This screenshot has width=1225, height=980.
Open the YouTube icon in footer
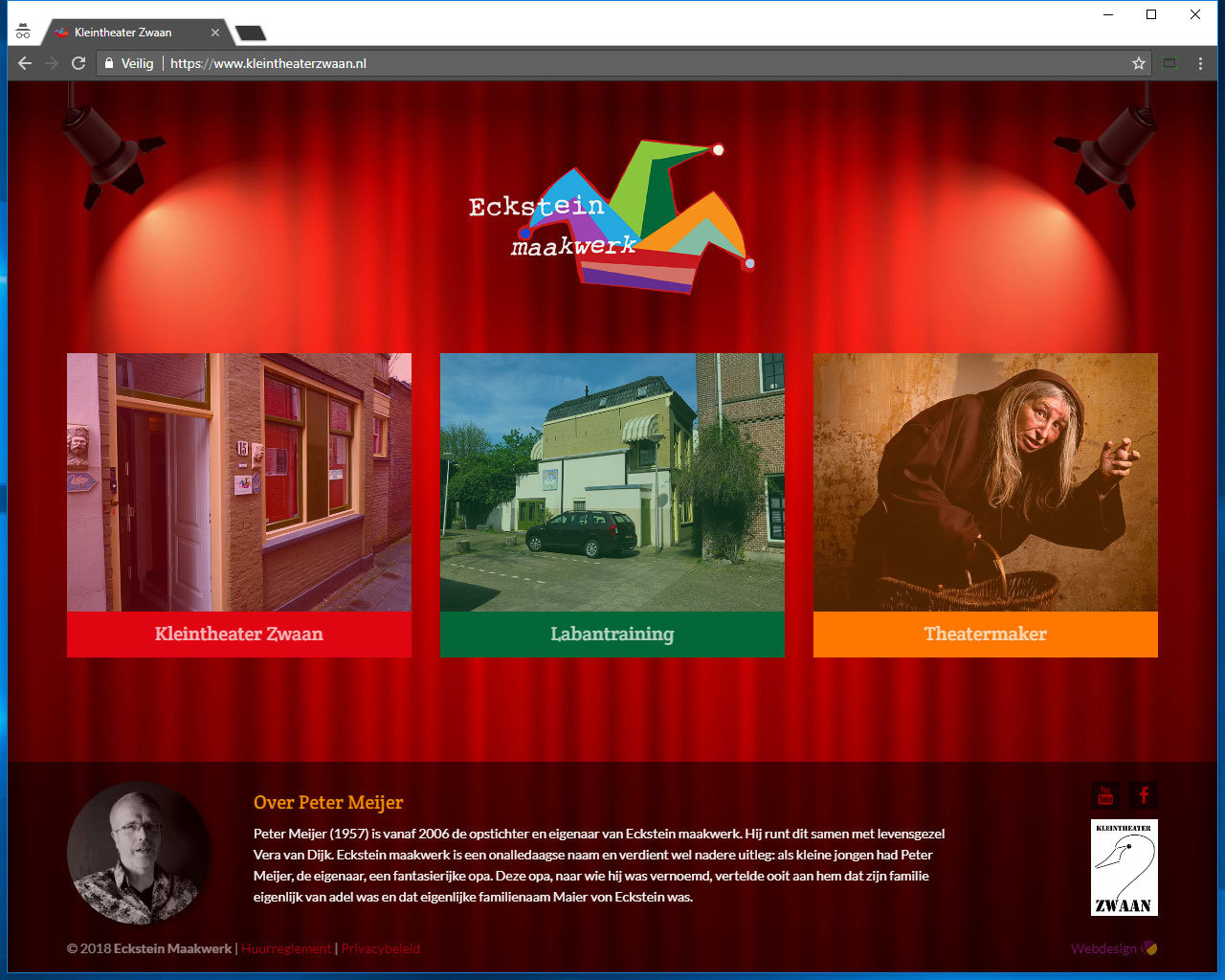click(x=1105, y=795)
